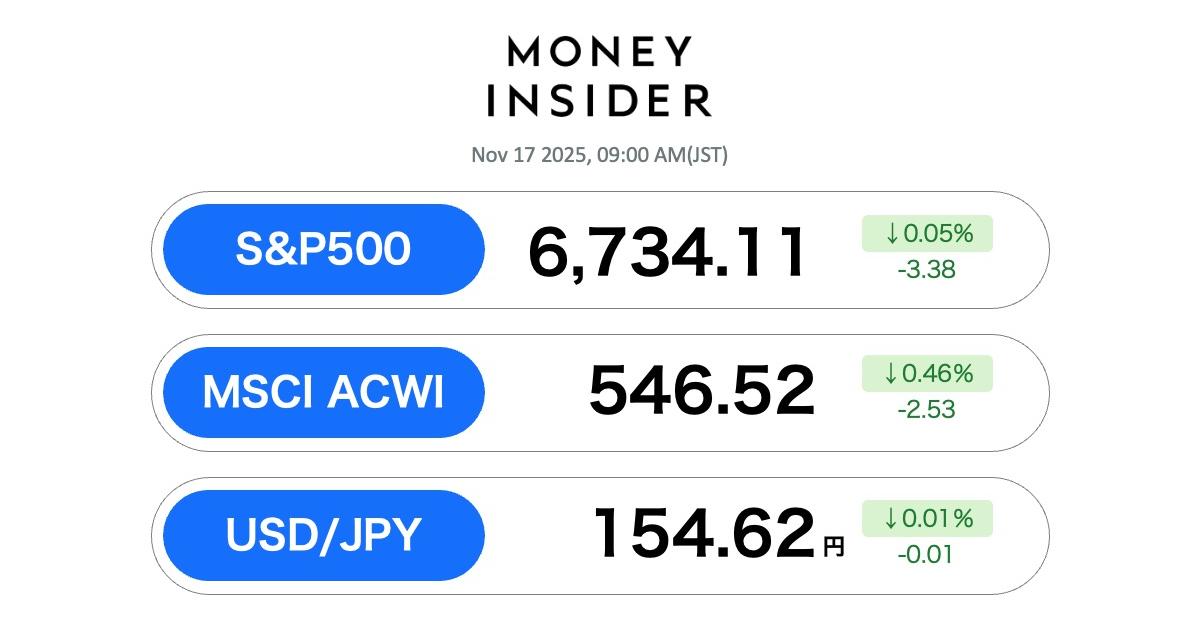Click the -3.38 point change
Image resolution: width=1200 pixels, height=630 pixels.
click(927, 269)
